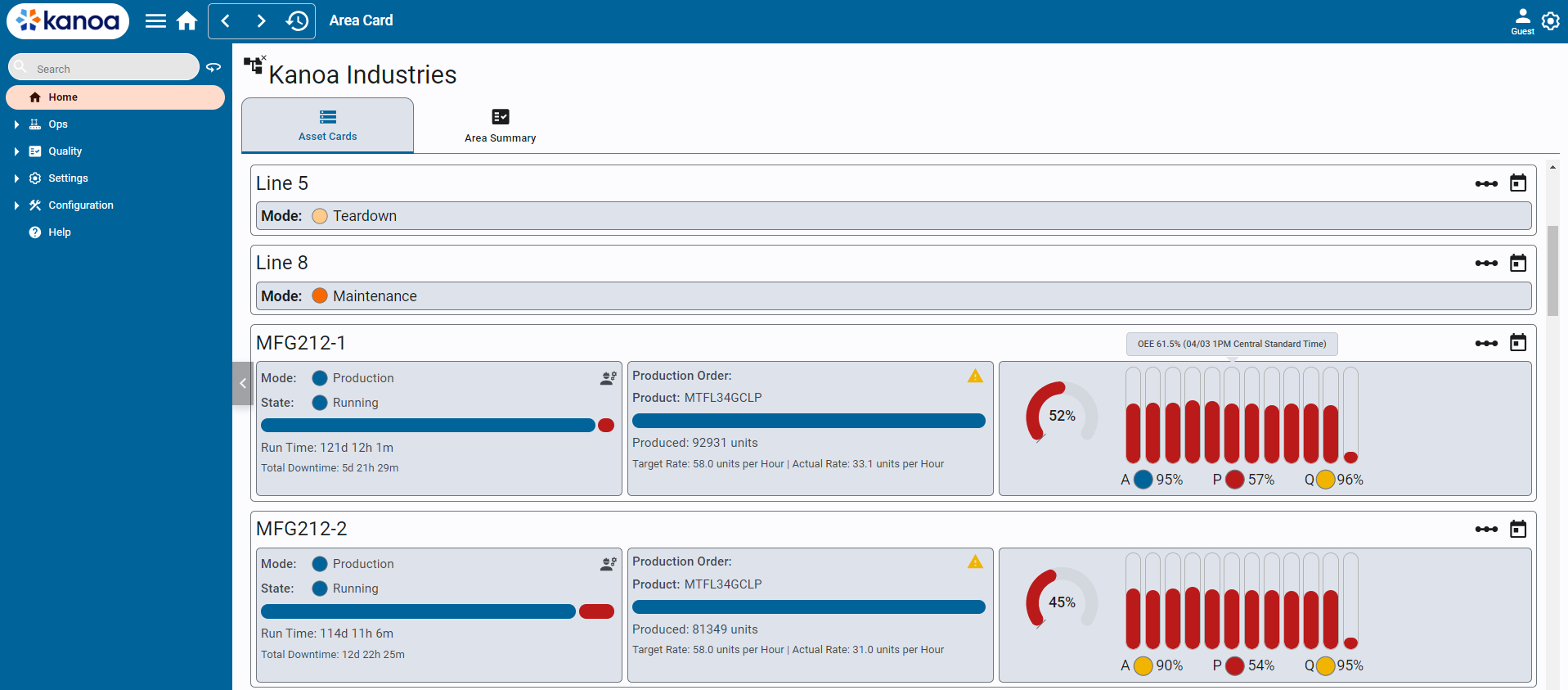
Task: Click the Line 5 card title
Action: pyautogui.click(x=282, y=183)
